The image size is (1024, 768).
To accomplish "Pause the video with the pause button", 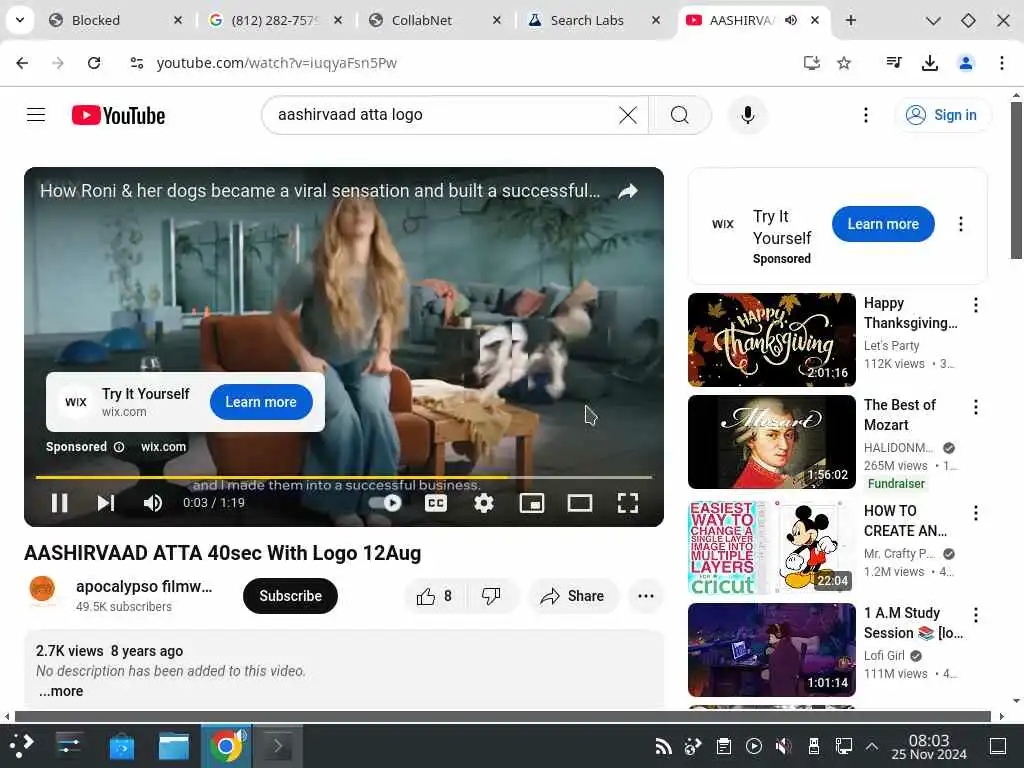I will point(59,503).
